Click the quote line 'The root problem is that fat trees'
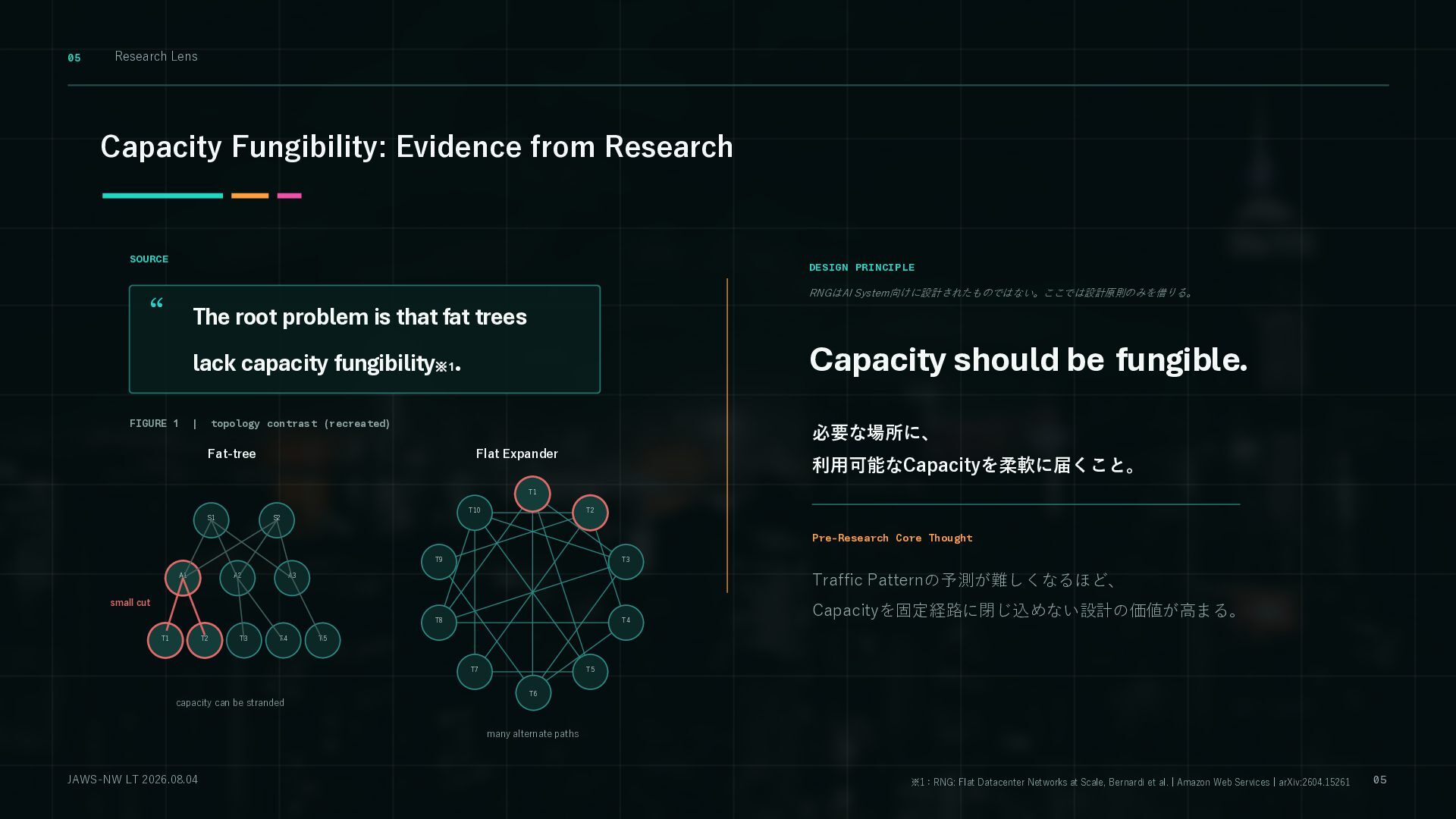This screenshot has width=1456, height=819. pos(359,317)
